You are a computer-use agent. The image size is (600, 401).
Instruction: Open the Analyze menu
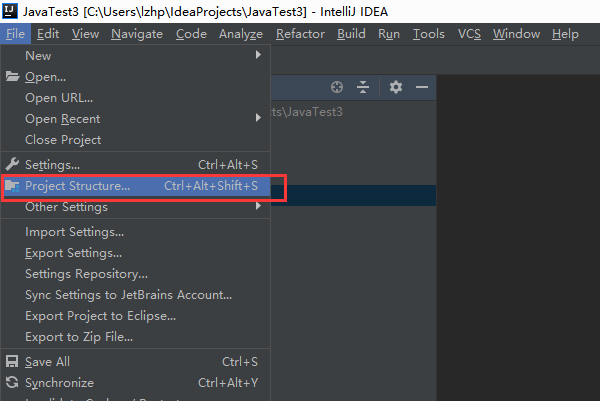[241, 34]
